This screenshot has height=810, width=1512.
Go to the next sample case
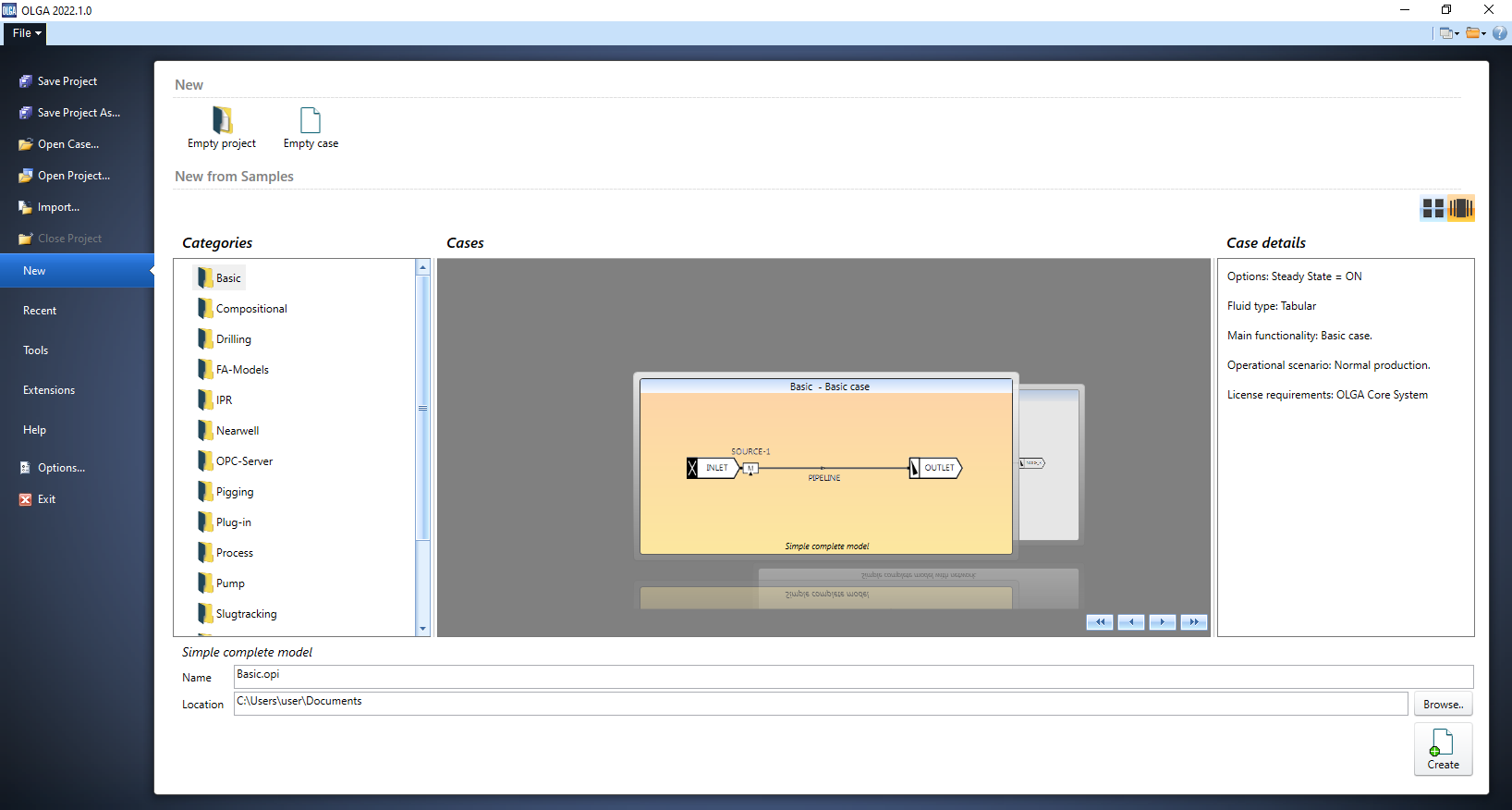coord(1163,622)
